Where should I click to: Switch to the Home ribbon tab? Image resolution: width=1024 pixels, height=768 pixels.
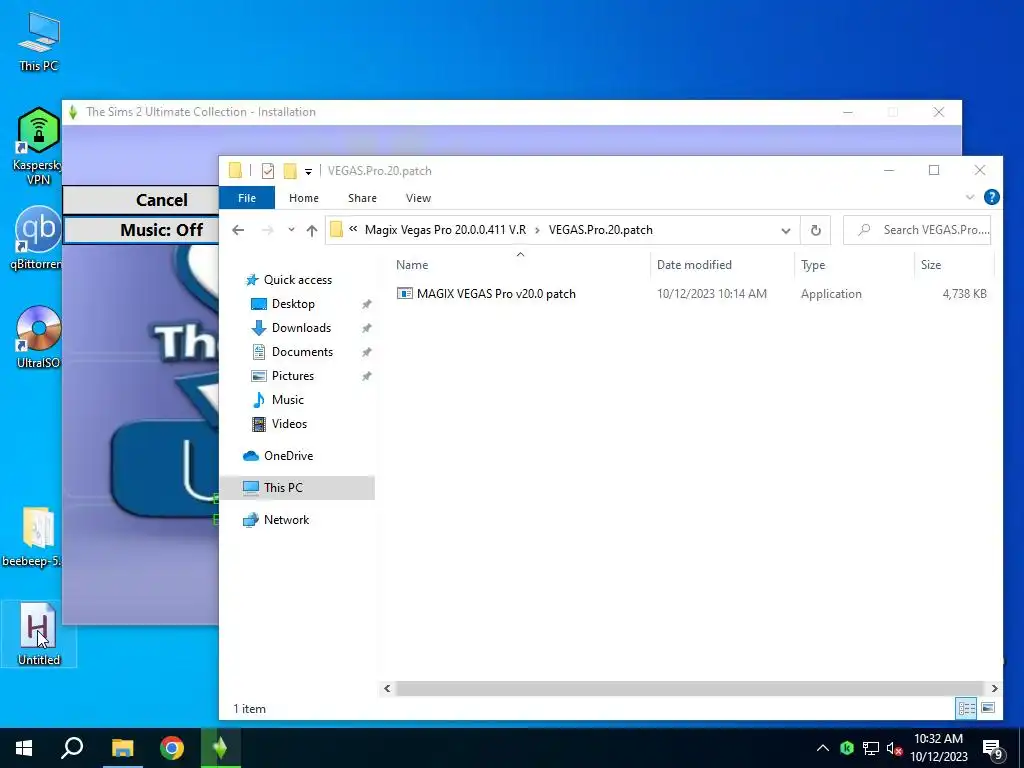pyautogui.click(x=304, y=198)
